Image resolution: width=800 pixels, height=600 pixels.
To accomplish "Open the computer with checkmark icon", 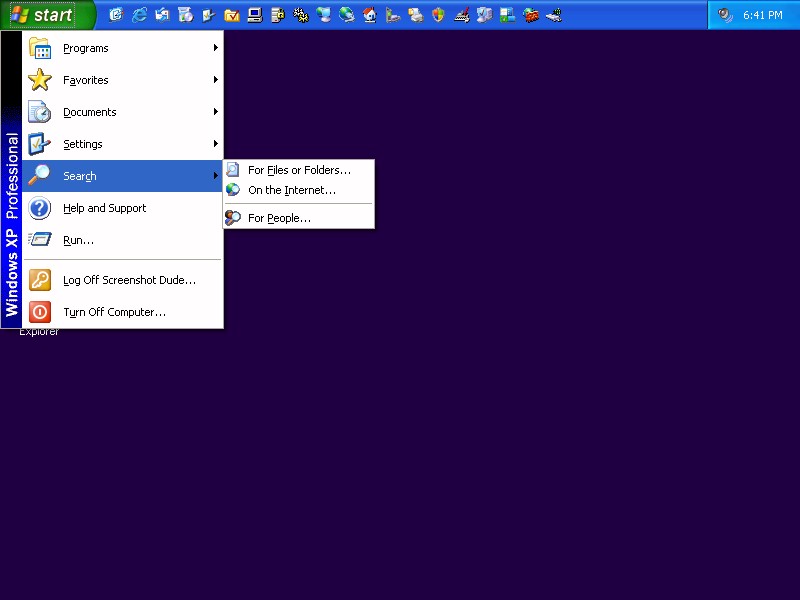I will [x=485, y=15].
